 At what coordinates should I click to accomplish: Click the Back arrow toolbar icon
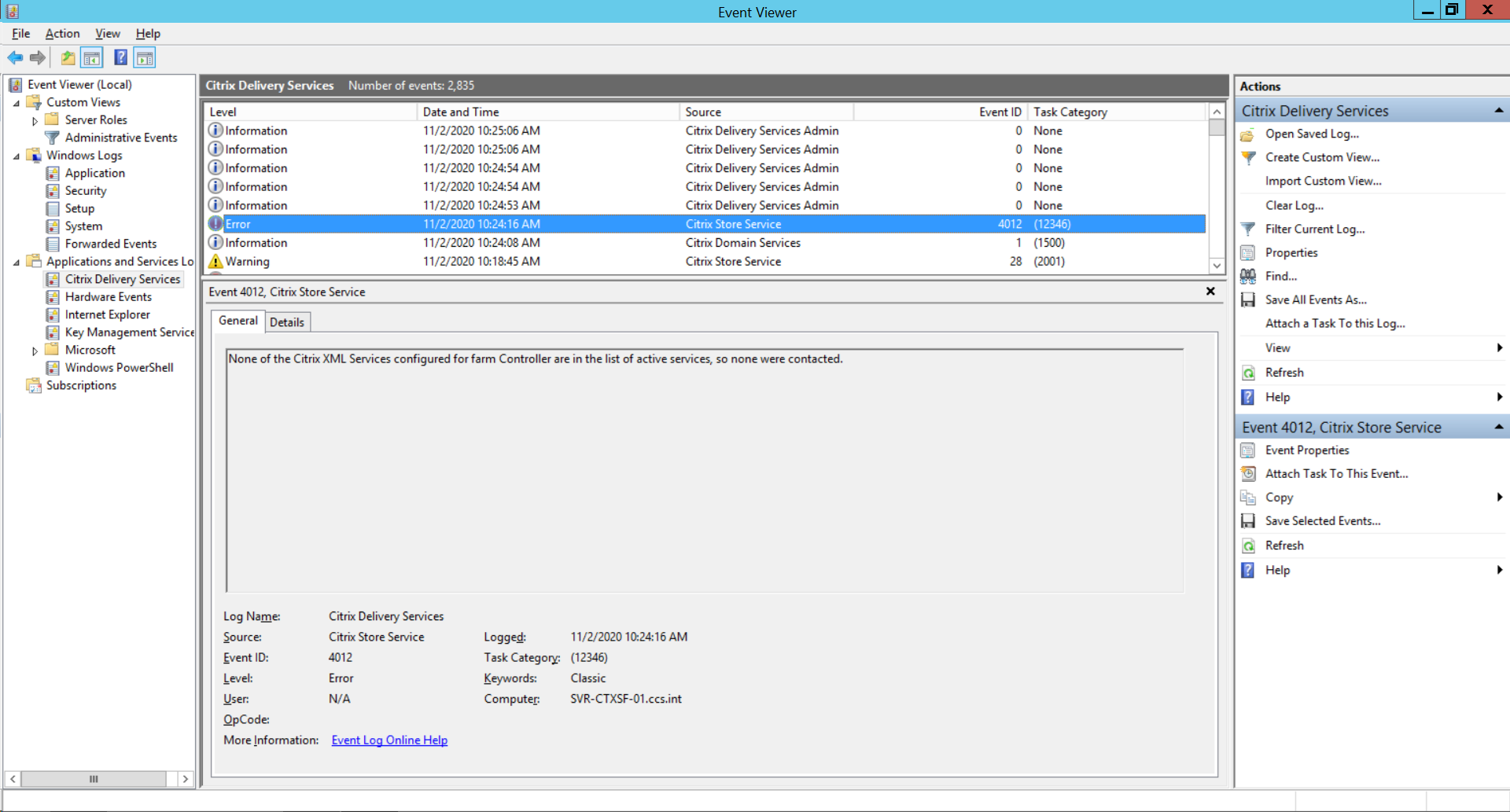tap(15, 57)
